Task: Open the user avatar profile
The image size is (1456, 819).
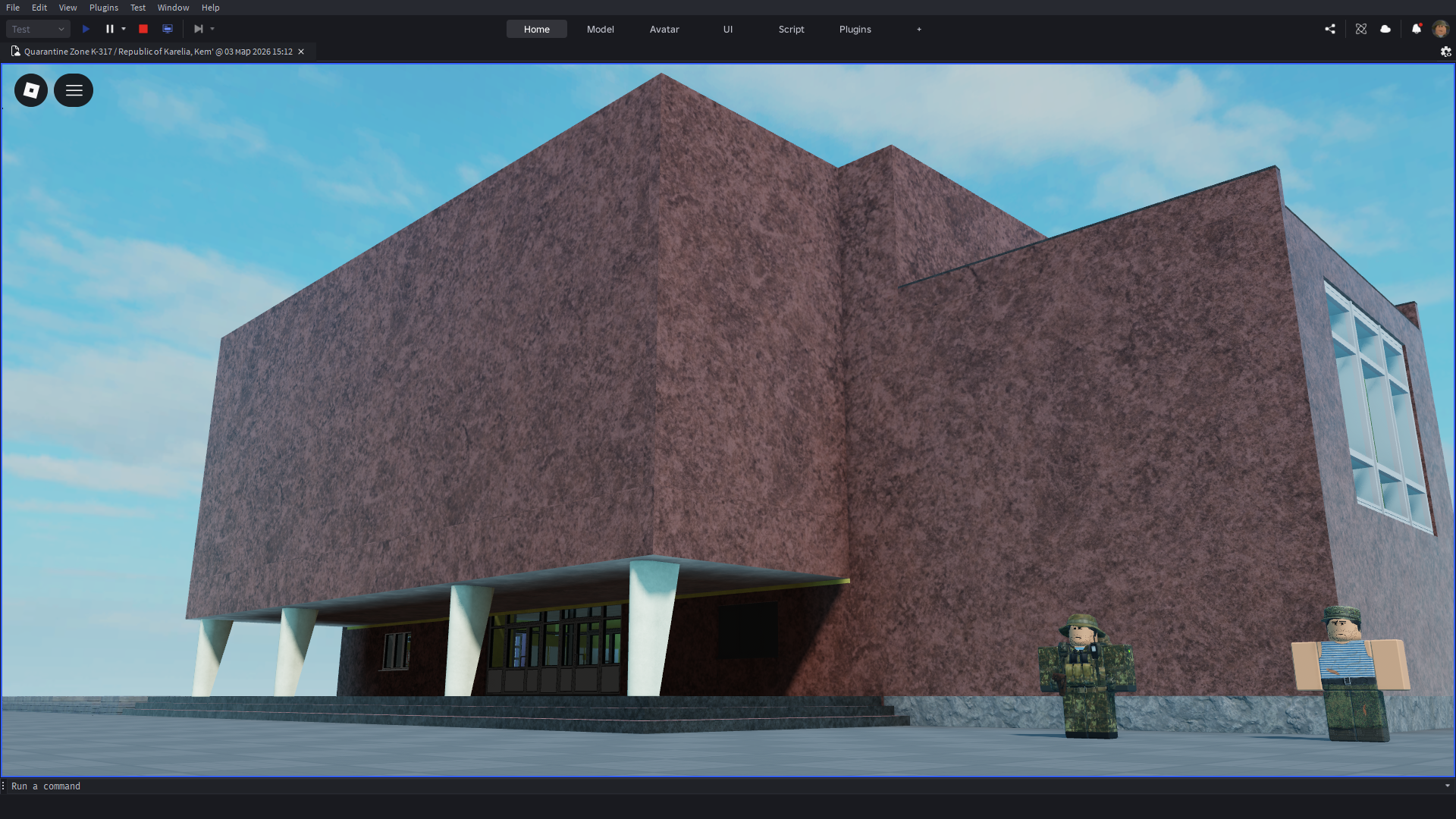Action: click(x=1440, y=29)
